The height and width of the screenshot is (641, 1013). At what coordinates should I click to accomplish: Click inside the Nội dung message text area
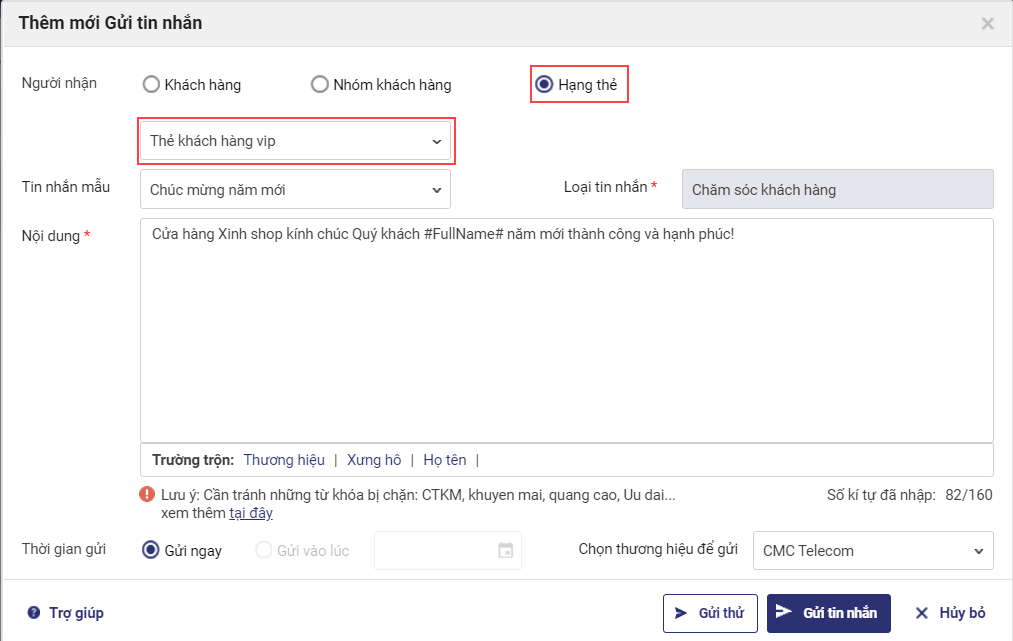pos(566,330)
